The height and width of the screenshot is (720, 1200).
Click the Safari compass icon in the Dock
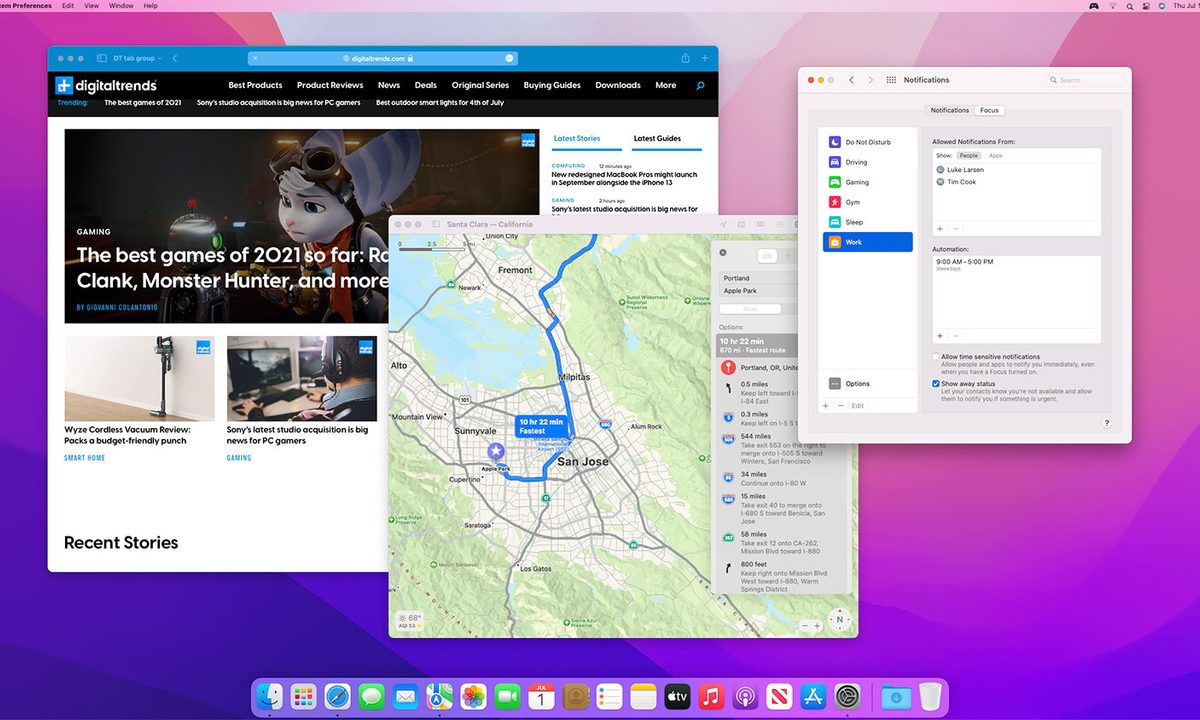337,696
